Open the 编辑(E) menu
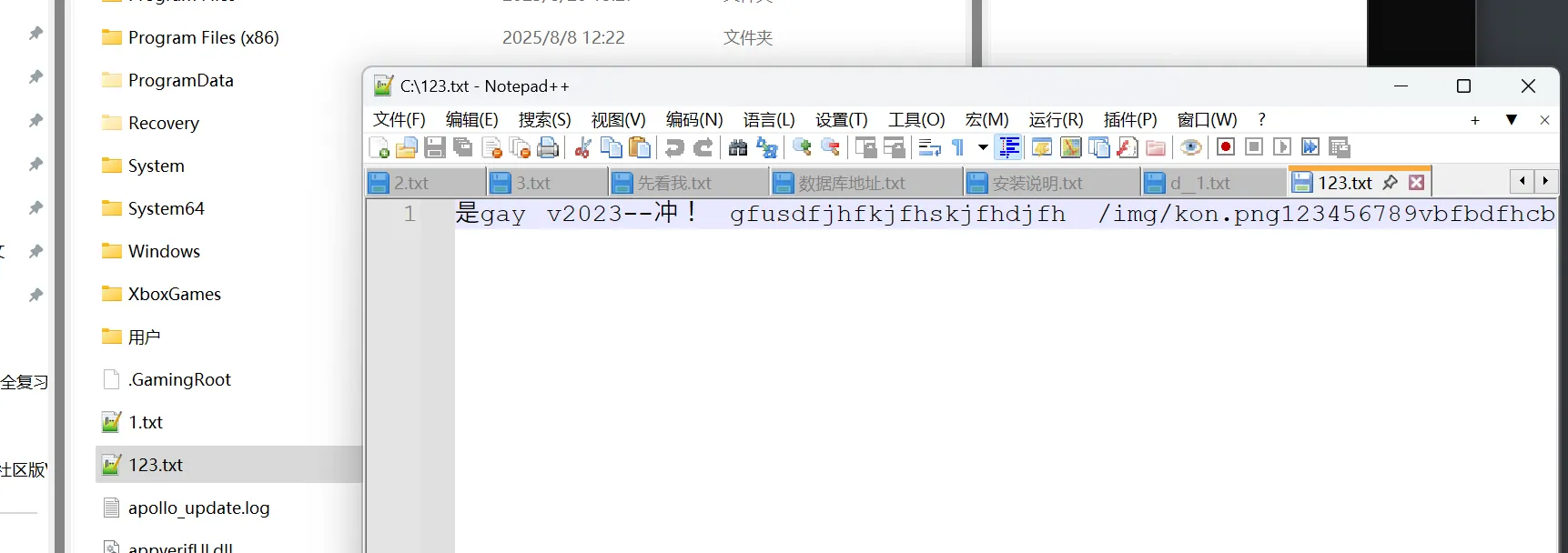Viewport: 1568px width, 553px height. tap(472, 119)
